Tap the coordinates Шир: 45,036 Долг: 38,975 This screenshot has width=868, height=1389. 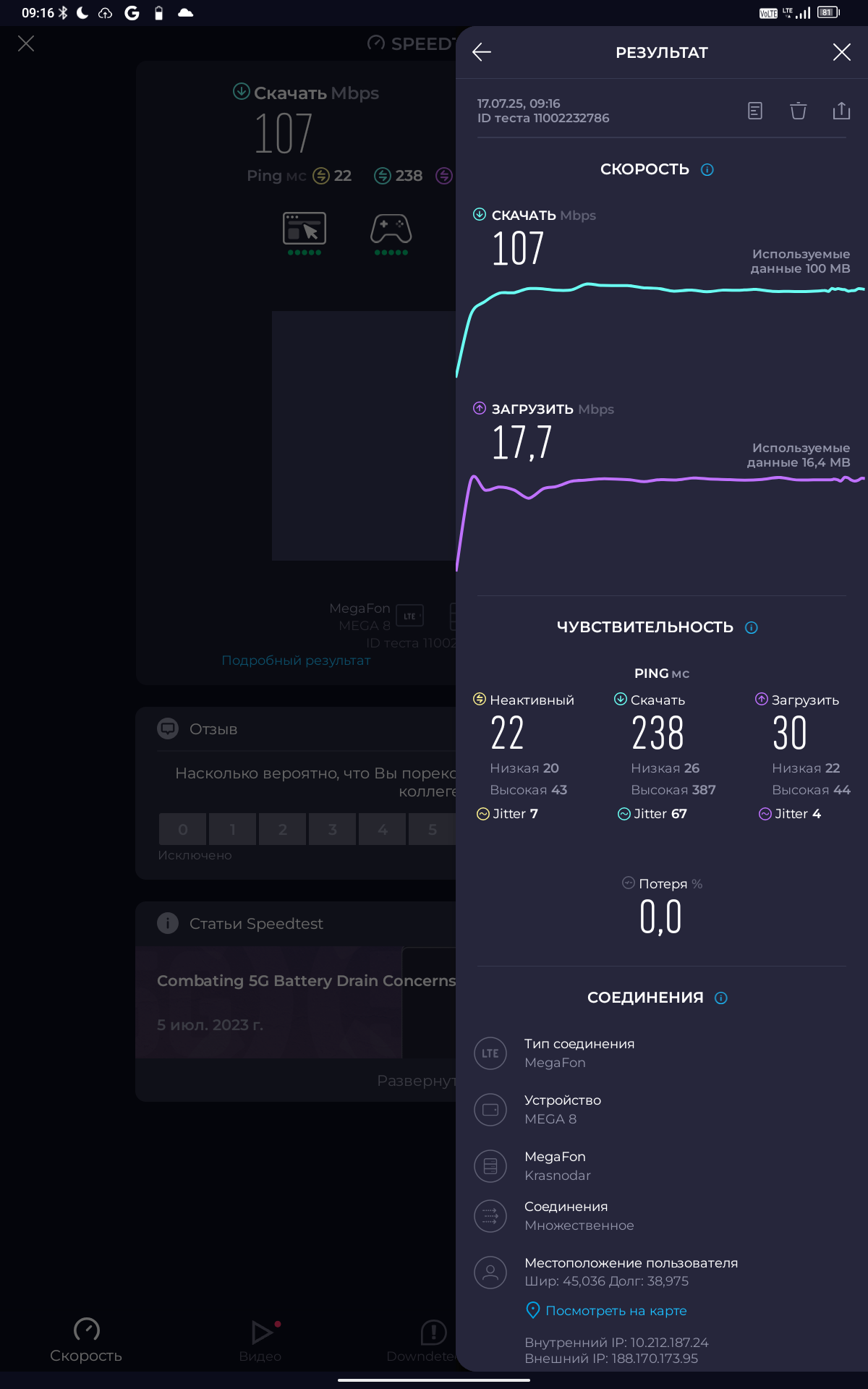[x=606, y=1281]
